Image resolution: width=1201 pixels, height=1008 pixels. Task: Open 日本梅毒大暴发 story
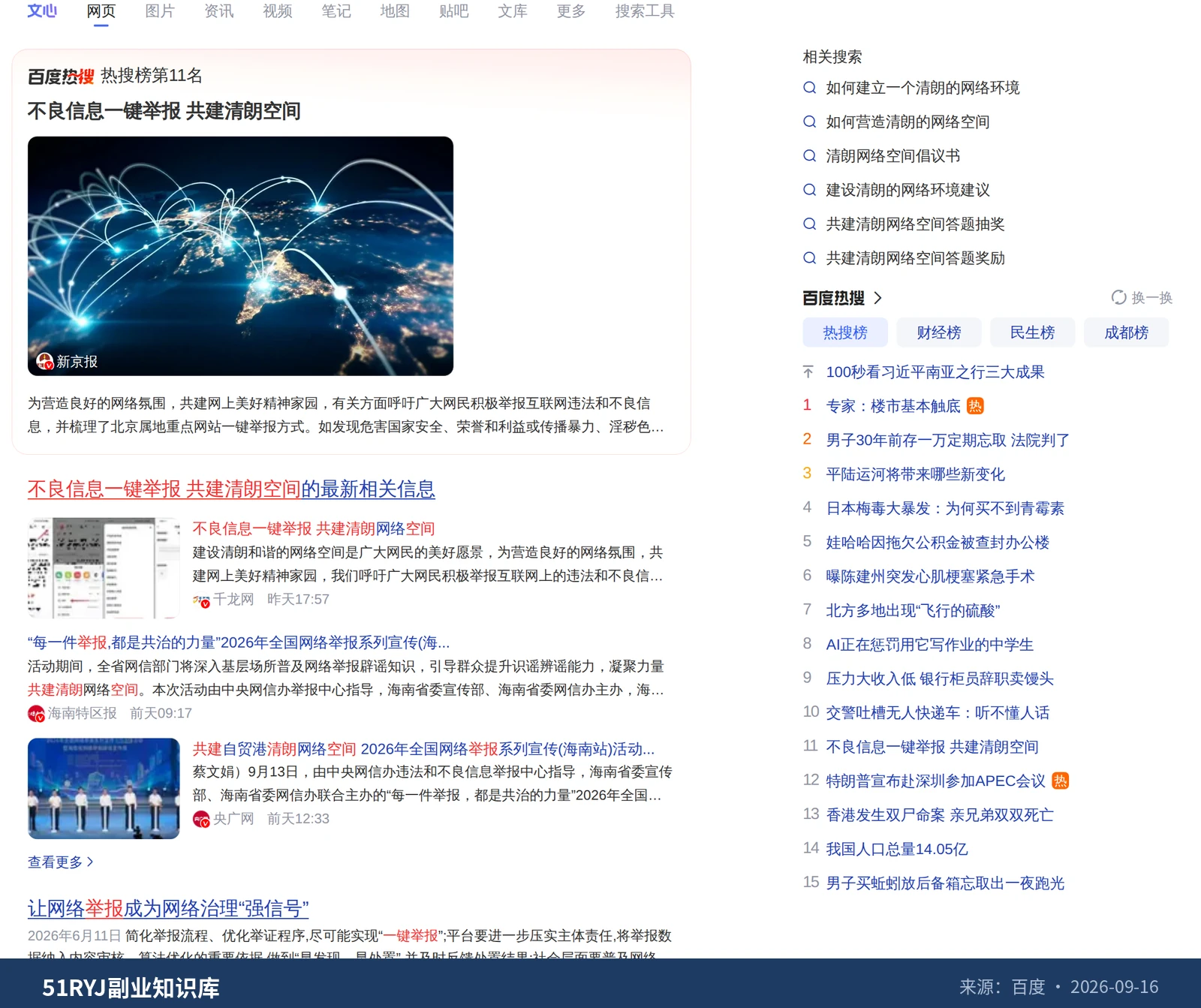click(945, 509)
